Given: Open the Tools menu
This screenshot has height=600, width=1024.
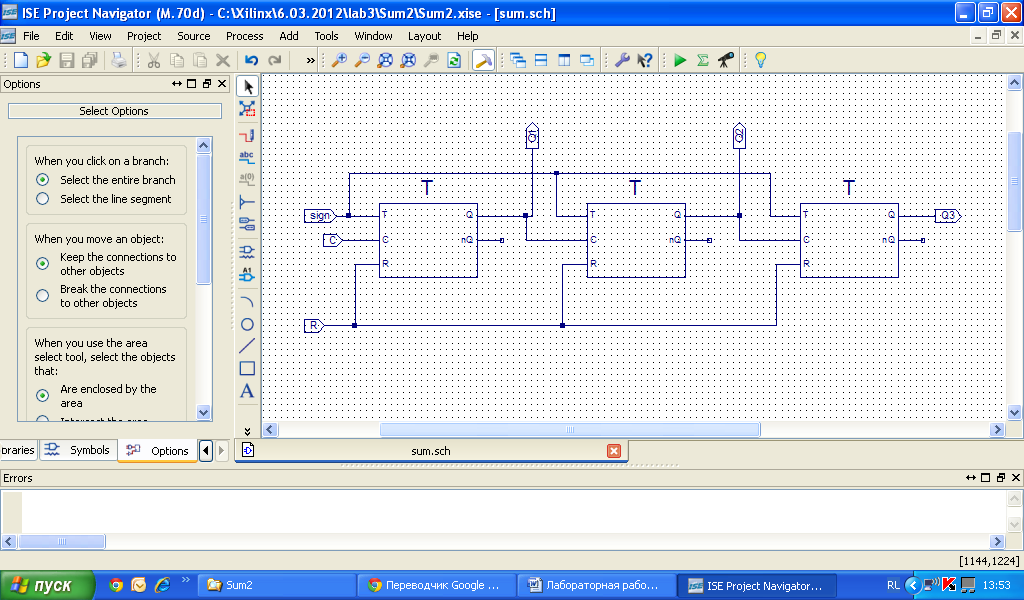Looking at the screenshot, I should (x=327, y=36).
